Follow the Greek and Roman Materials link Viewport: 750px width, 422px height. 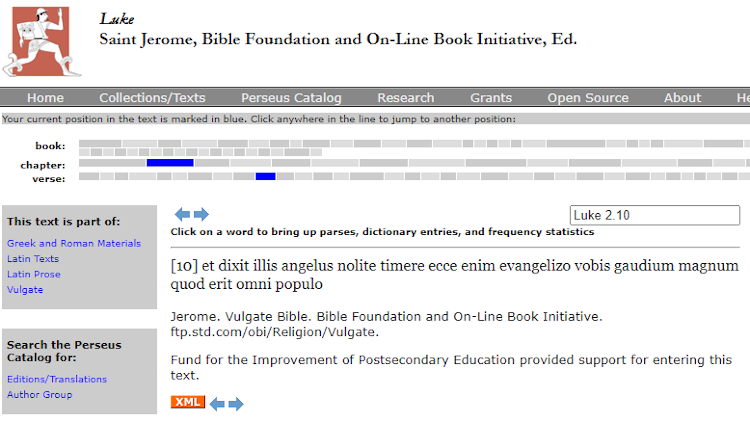[74, 243]
